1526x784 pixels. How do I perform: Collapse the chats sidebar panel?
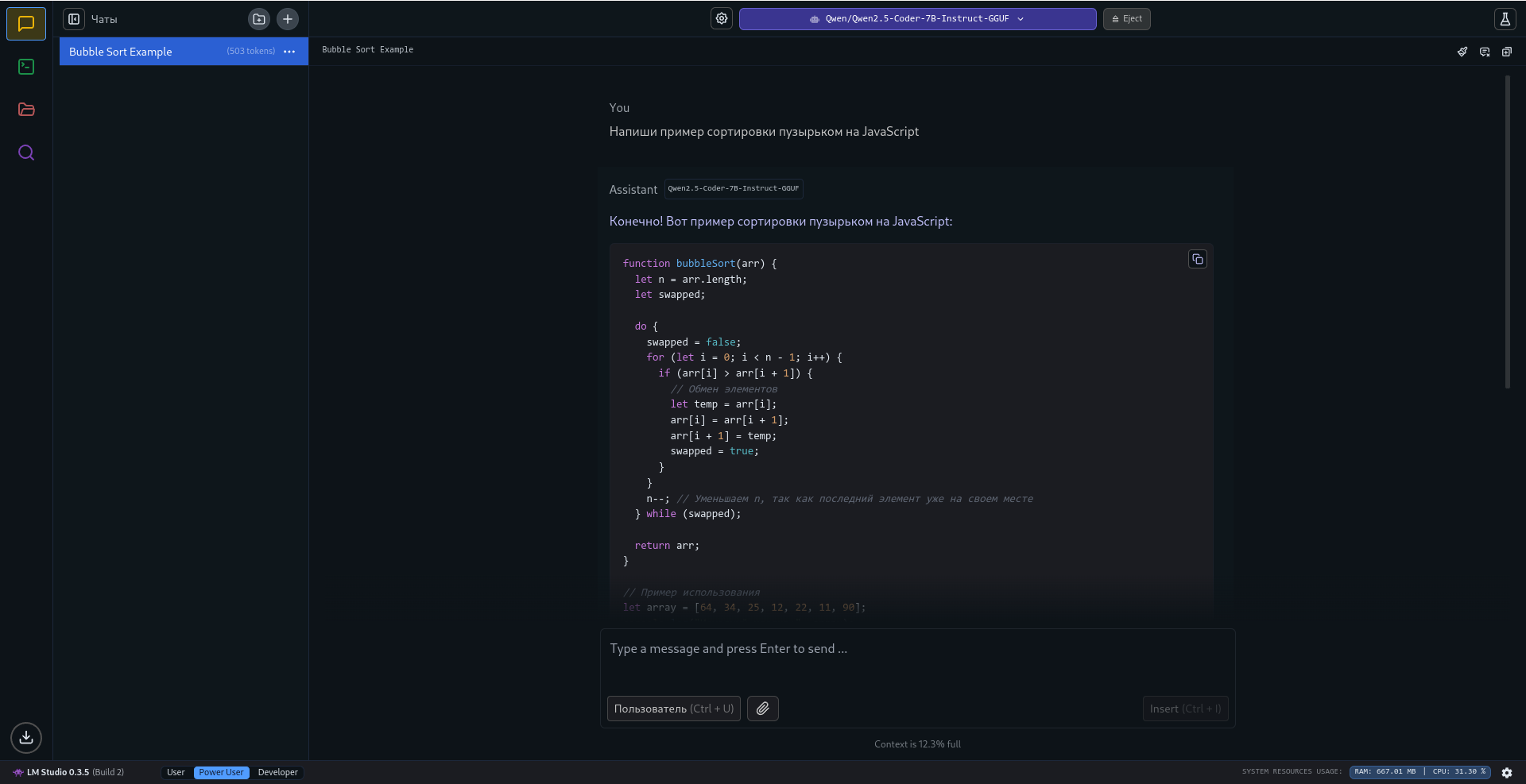click(x=74, y=19)
